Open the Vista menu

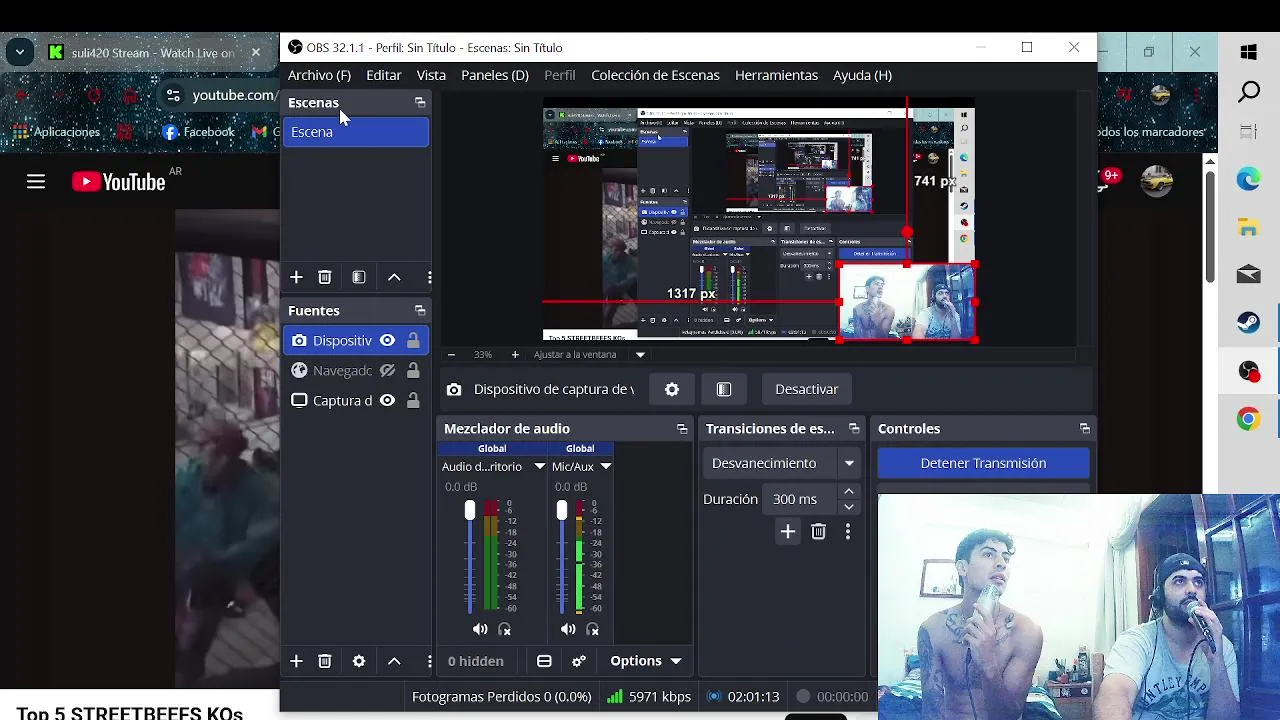pos(431,75)
